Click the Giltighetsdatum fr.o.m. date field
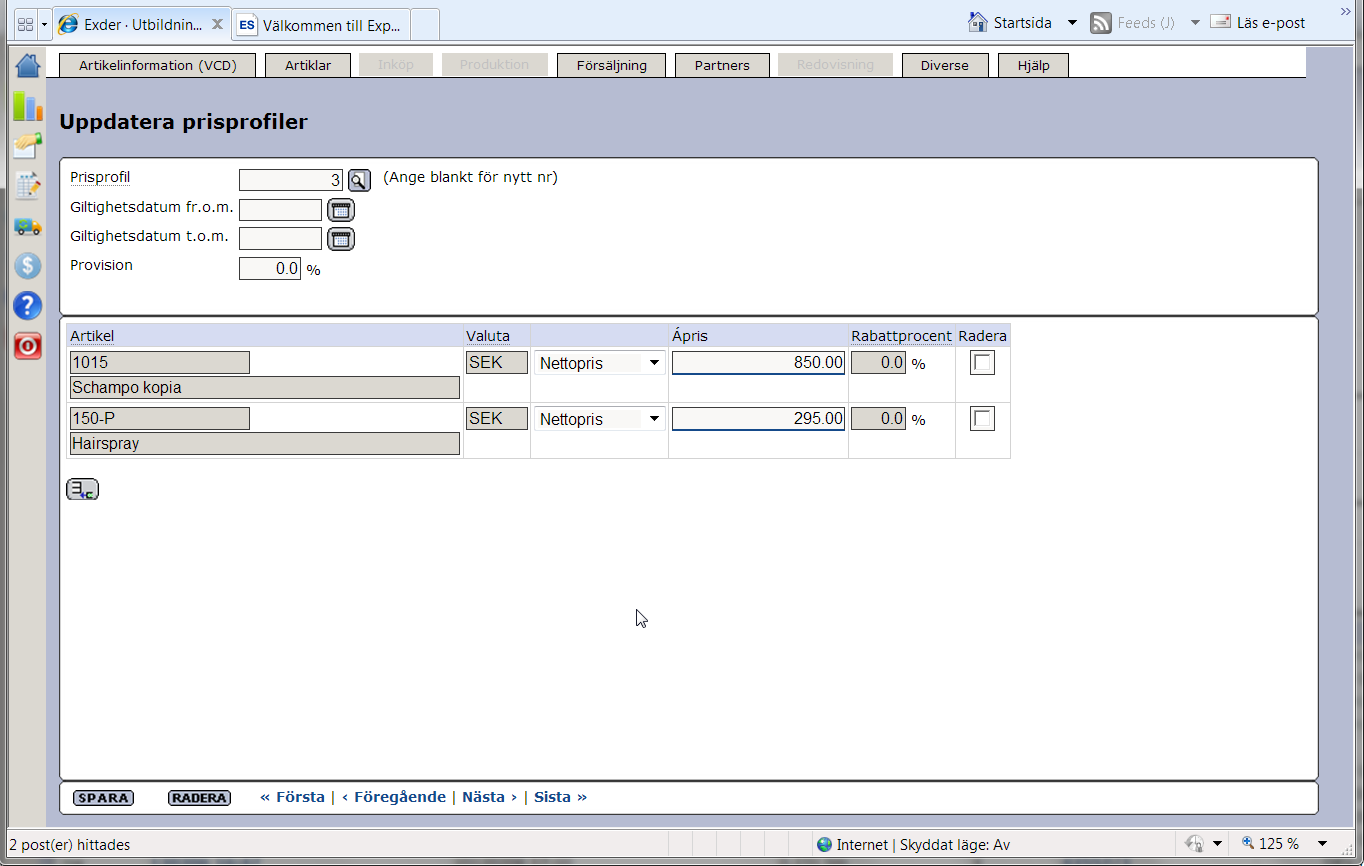The image size is (1364, 866). click(280, 210)
